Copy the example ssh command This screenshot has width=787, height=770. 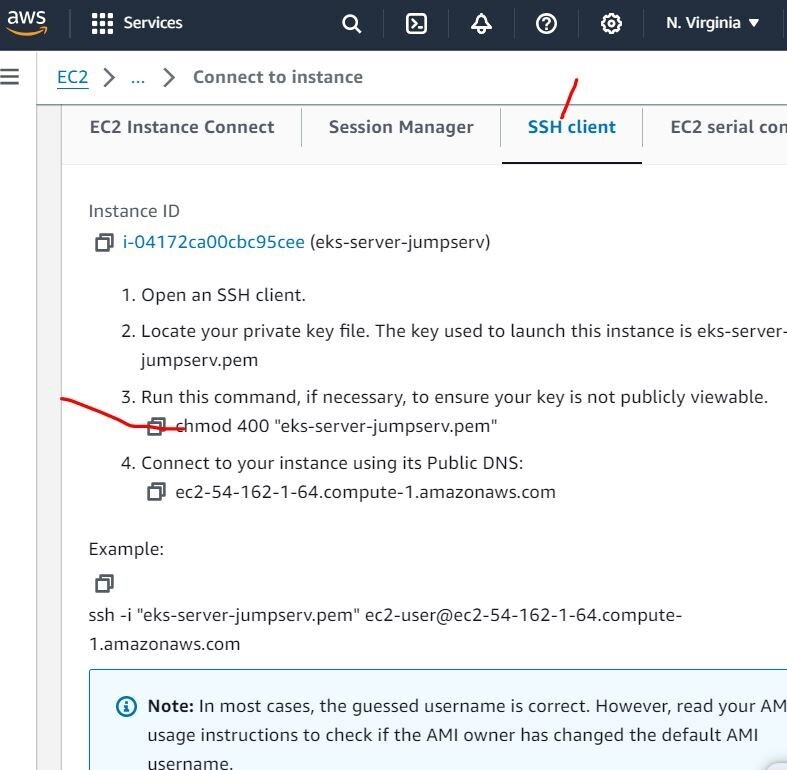(x=104, y=583)
